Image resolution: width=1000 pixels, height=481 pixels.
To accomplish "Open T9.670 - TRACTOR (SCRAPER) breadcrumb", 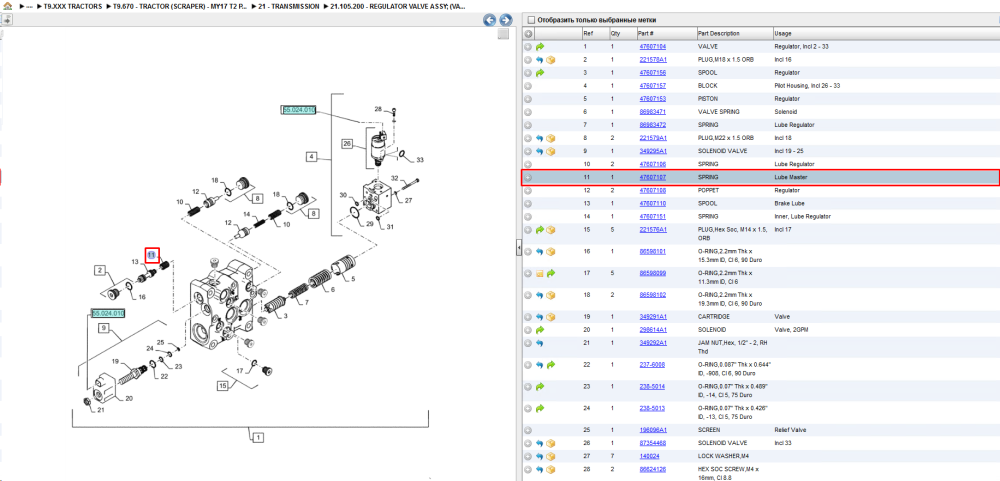I will point(178,6).
